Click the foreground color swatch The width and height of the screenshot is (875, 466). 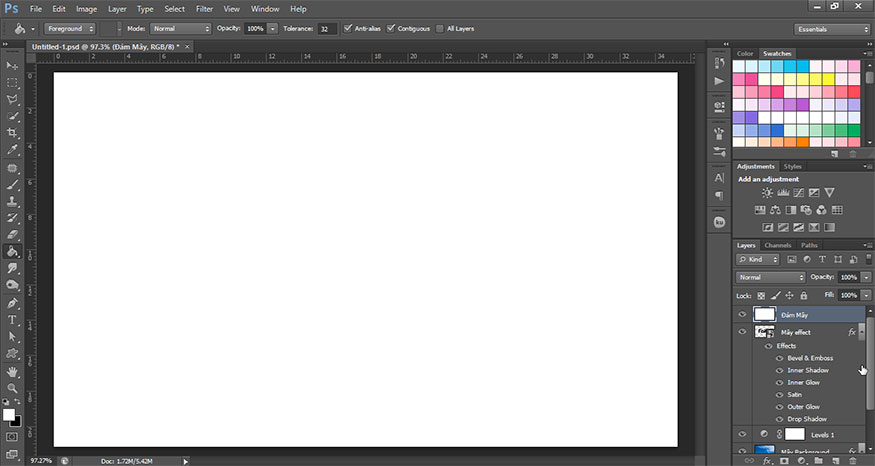coord(8,415)
